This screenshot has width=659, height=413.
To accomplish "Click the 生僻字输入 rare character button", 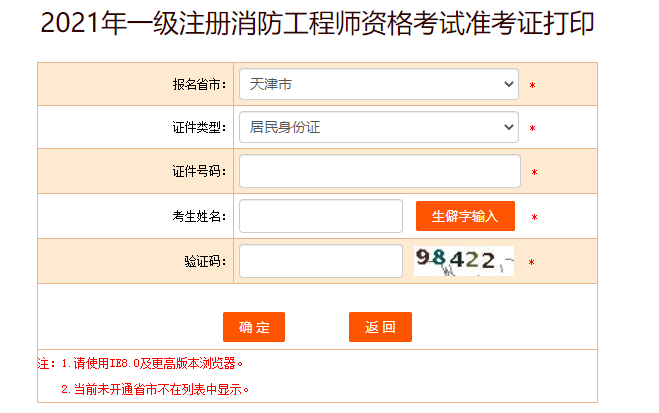I will (465, 216).
